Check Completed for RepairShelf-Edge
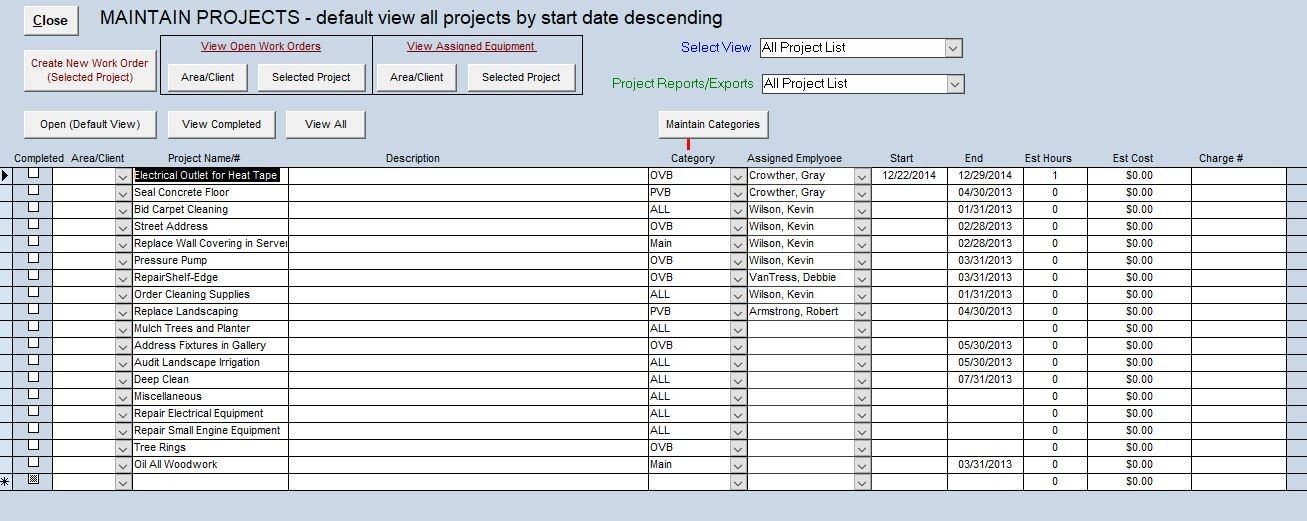This screenshot has height=521, width=1307. (33, 276)
